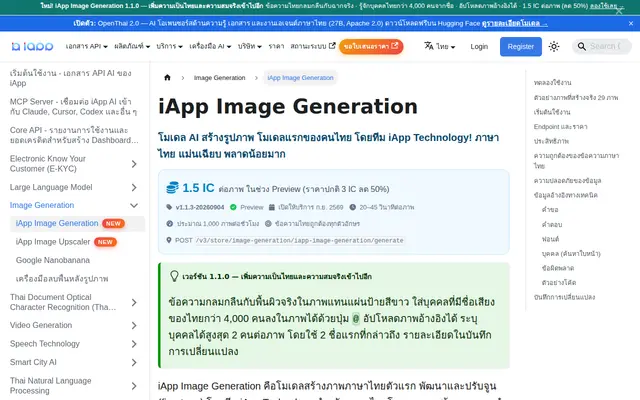Viewport: 640px width, 400px height.
Task: Click iApp Image Generation breadcrumb chip
Action: (300, 78)
